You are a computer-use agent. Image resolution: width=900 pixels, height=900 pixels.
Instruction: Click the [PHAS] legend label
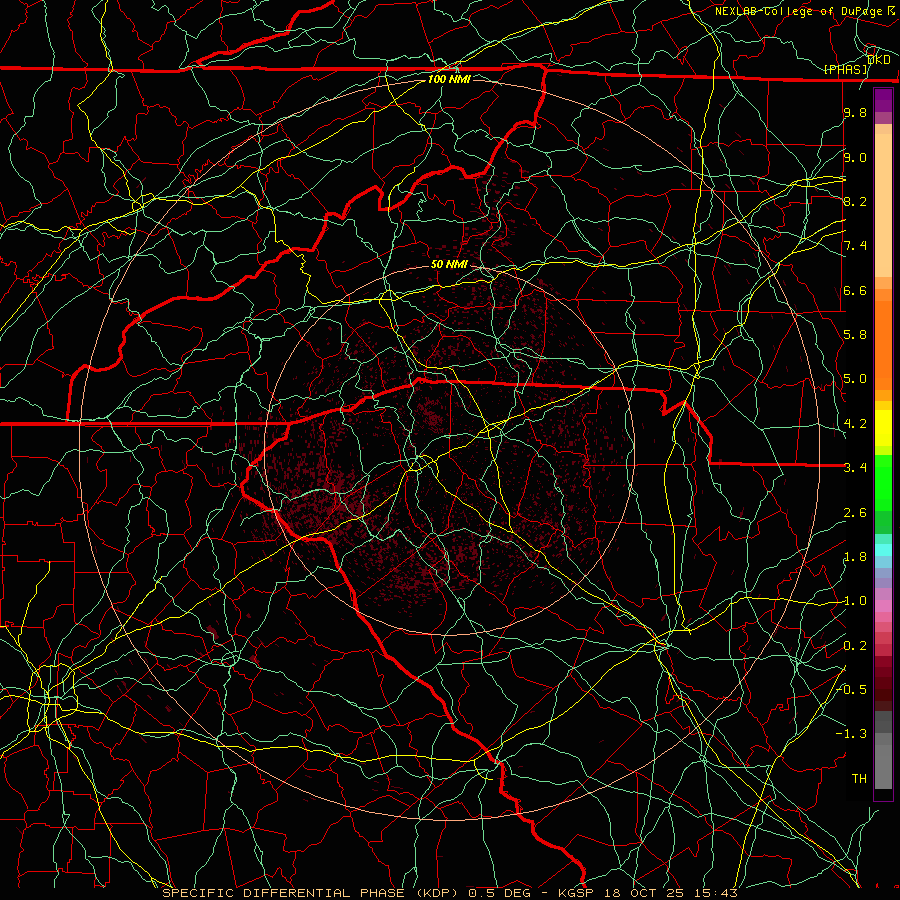click(845, 69)
